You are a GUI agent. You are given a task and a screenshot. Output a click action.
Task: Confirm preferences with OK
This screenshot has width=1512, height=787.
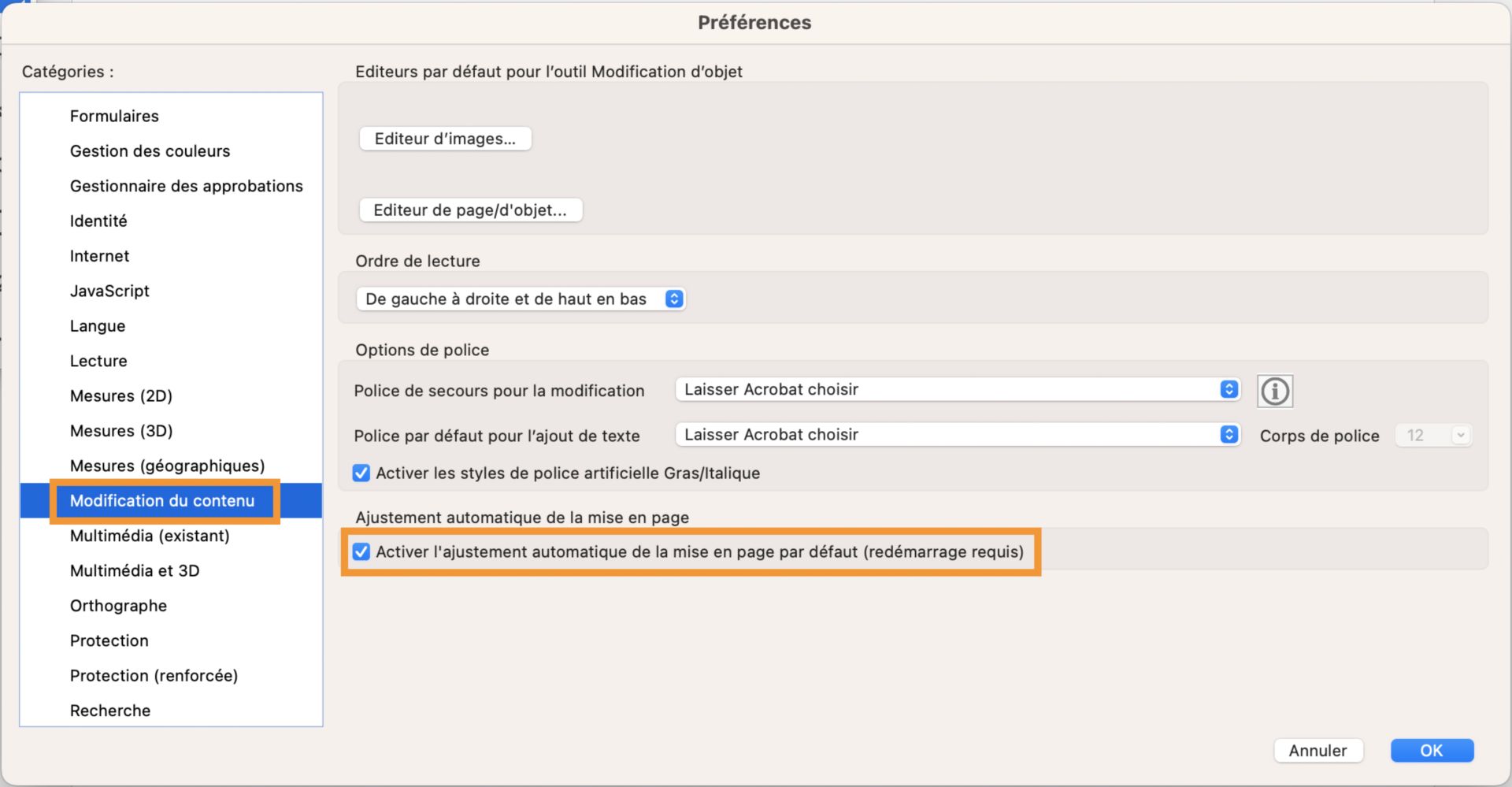pyautogui.click(x=1432, y=750)
